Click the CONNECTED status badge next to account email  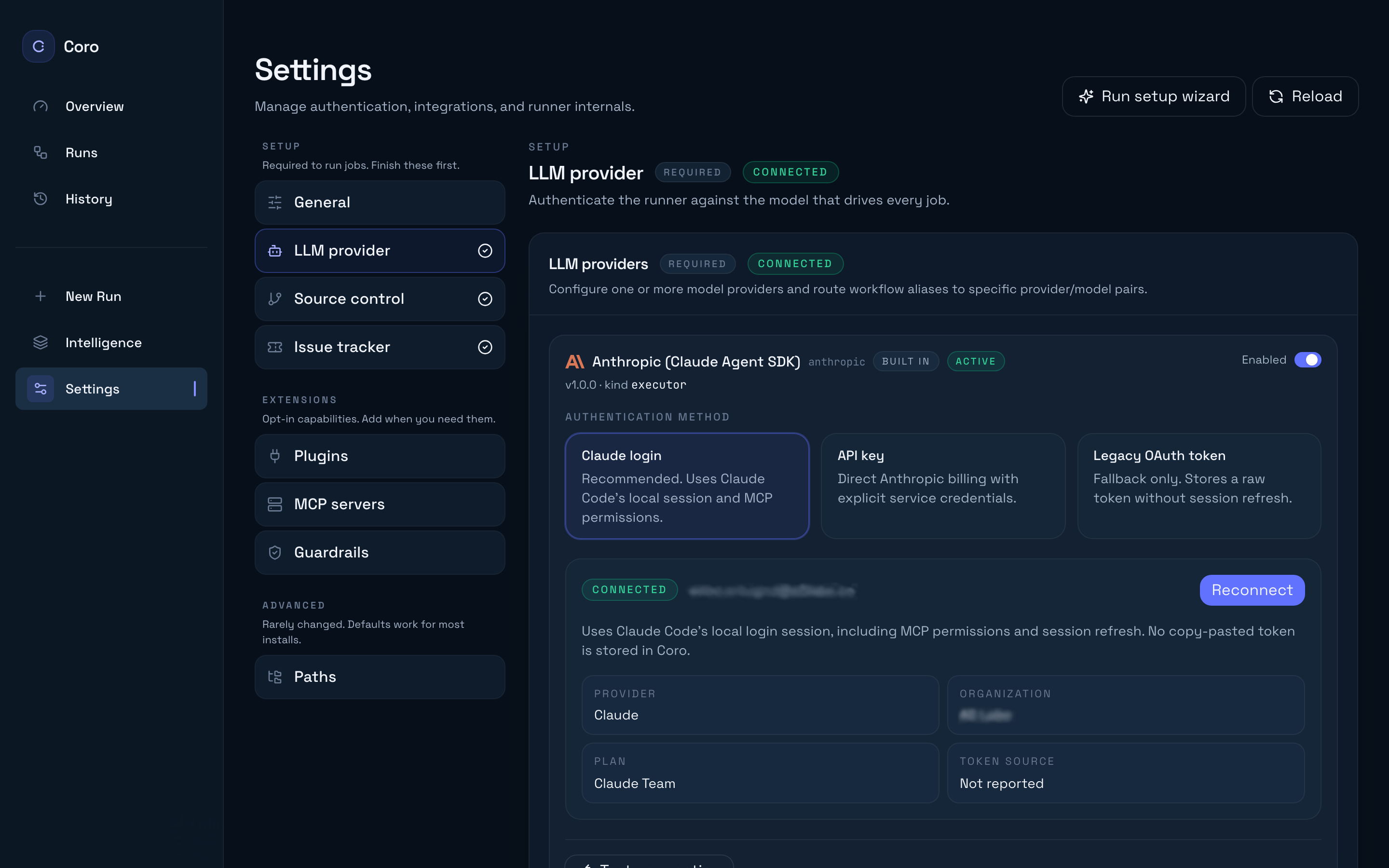coord(630,590)
